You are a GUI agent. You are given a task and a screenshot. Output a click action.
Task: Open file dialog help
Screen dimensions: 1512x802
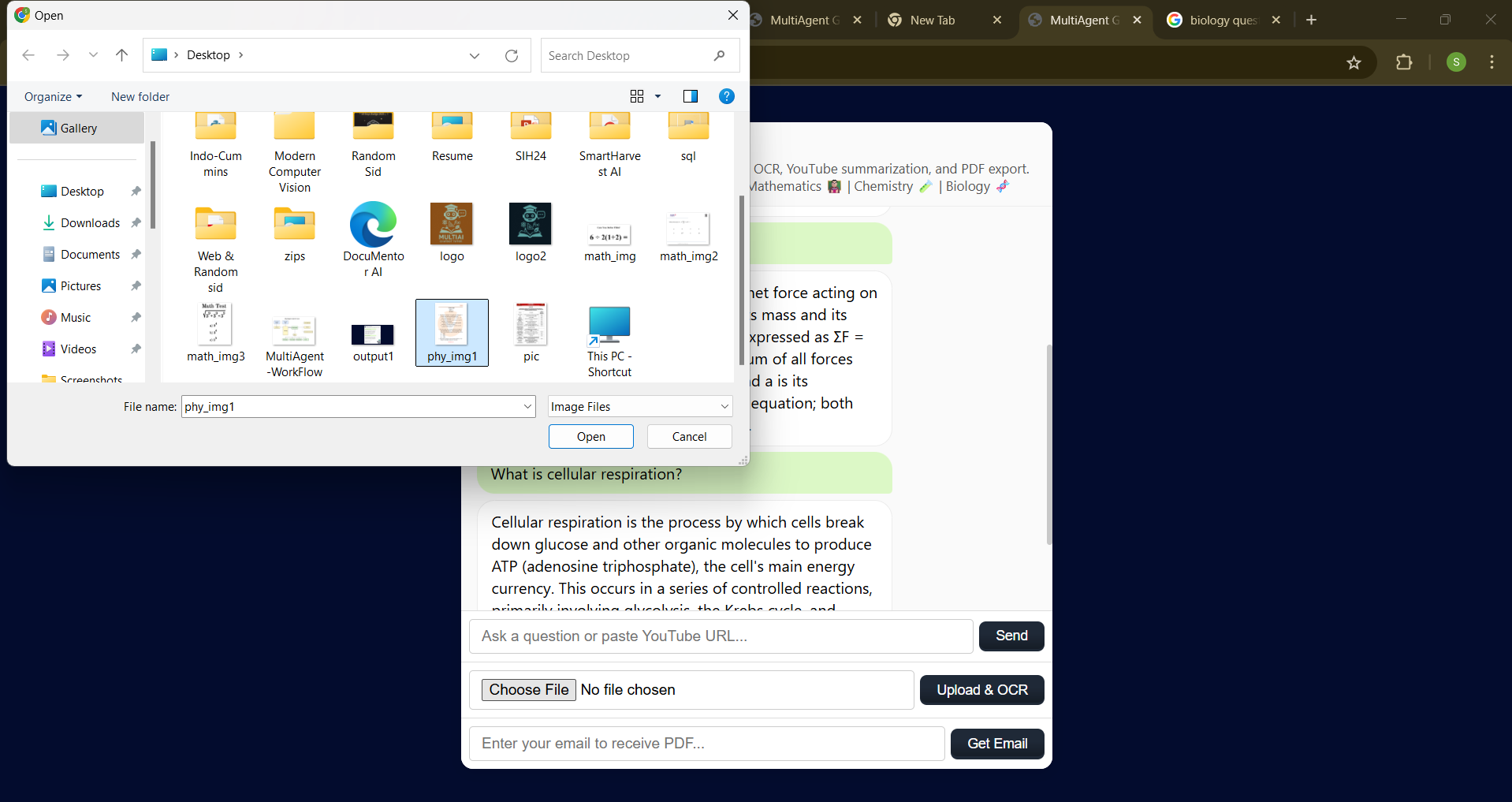[727, 96]
